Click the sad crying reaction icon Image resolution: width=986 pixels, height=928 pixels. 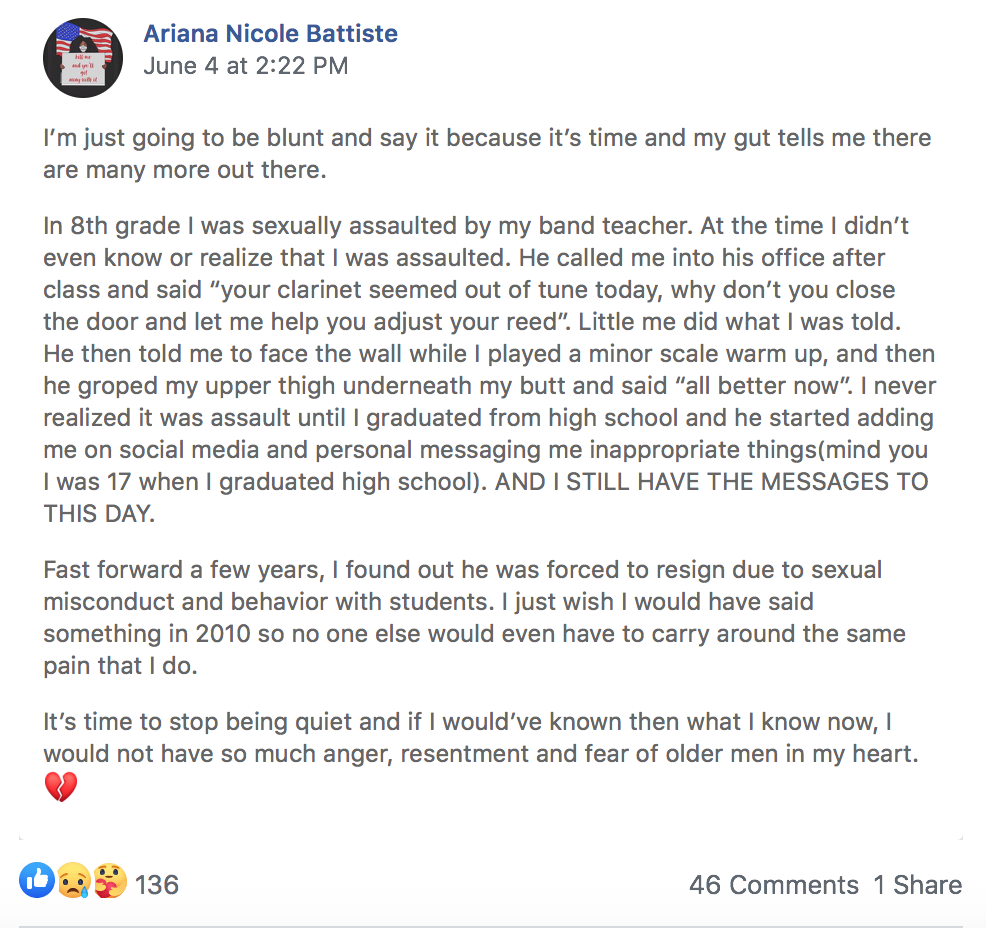(x=73, y=881)
